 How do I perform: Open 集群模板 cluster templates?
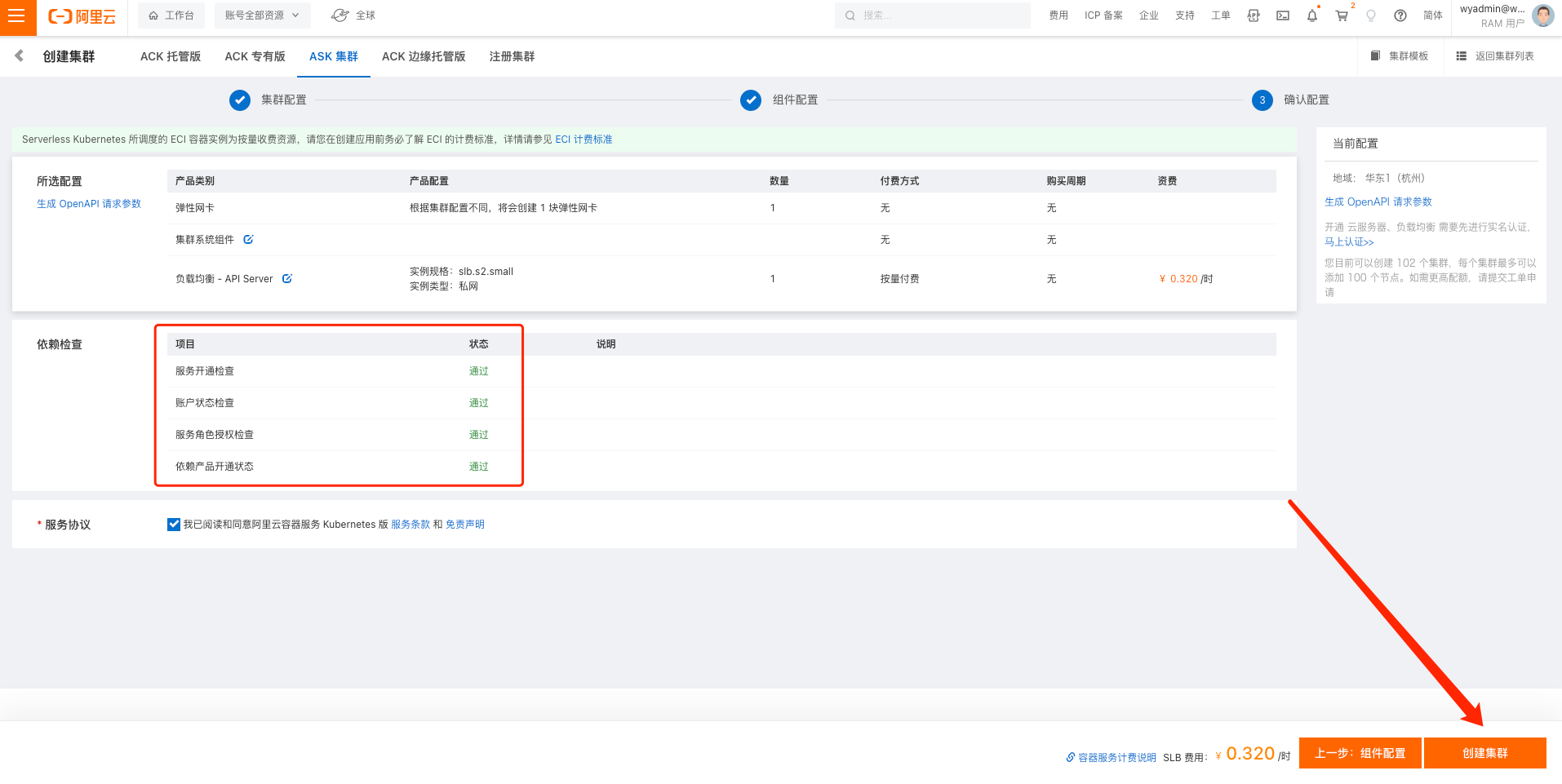(1400, 56)
